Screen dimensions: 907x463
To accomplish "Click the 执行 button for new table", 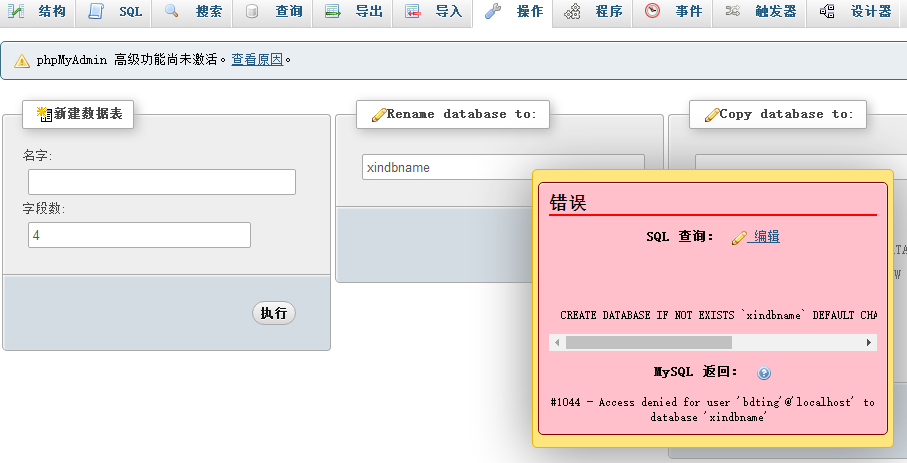I will 274,313.
